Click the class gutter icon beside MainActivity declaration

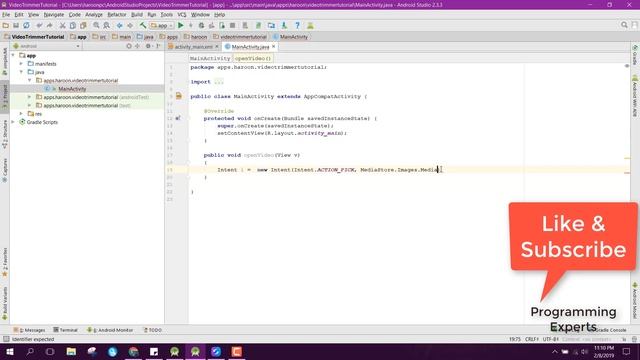tap(178, 96)
